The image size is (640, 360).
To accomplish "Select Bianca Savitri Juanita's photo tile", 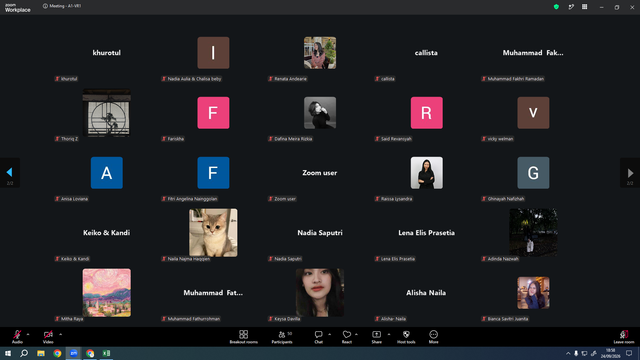I will 533,293.
